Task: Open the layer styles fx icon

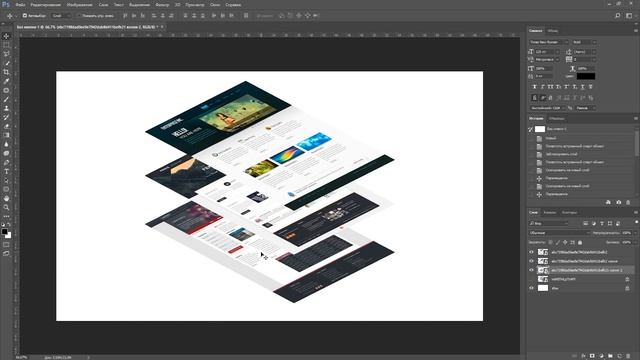Action: [x=583, y=356]
